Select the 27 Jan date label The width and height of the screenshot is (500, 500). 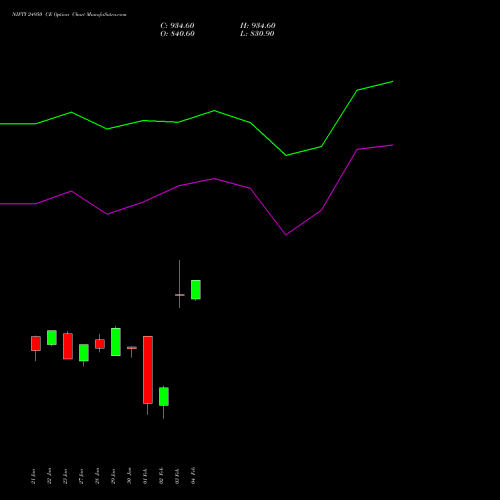coord(81,476)
